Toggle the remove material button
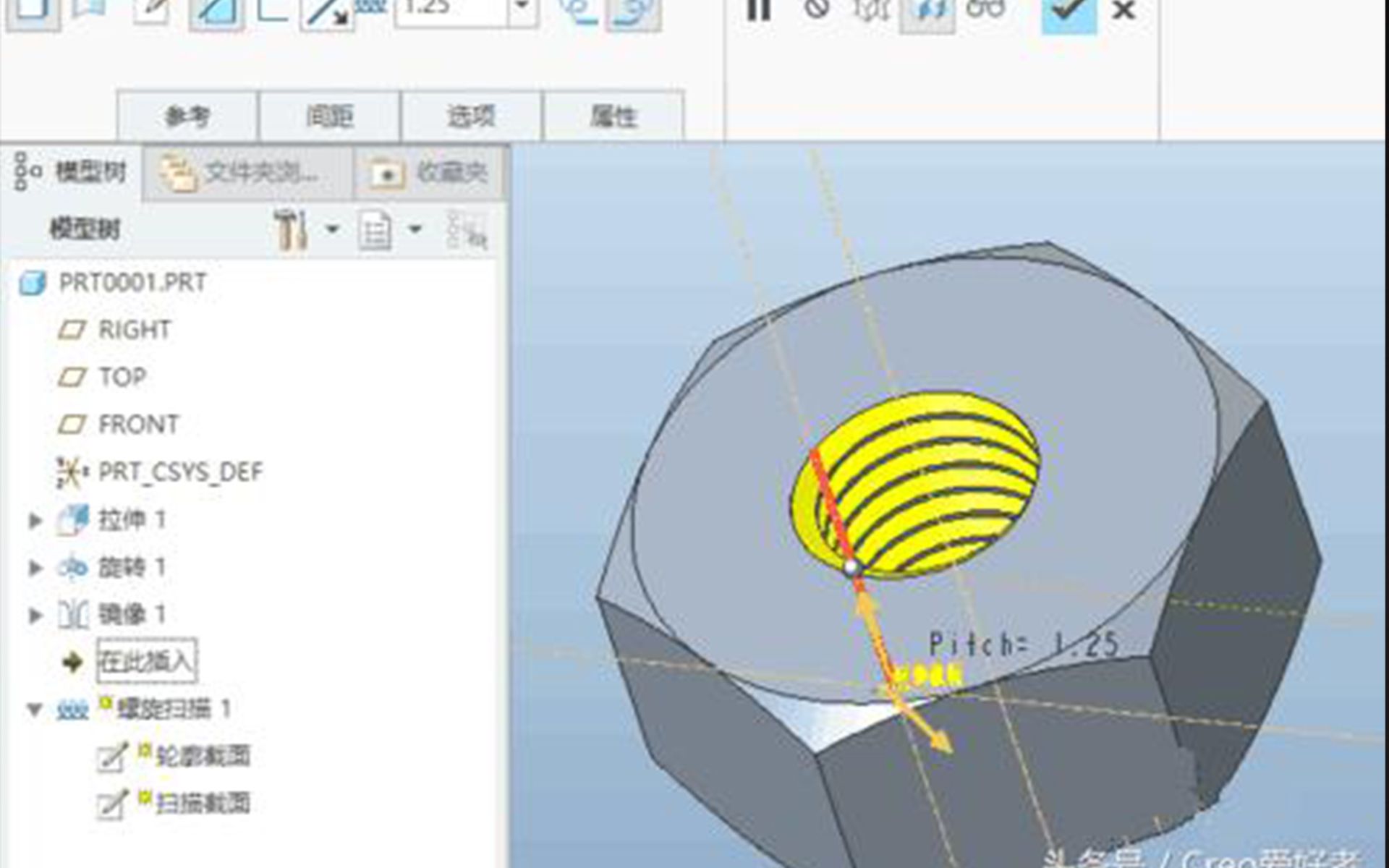 pyautogui.click(x=216, y=13)
